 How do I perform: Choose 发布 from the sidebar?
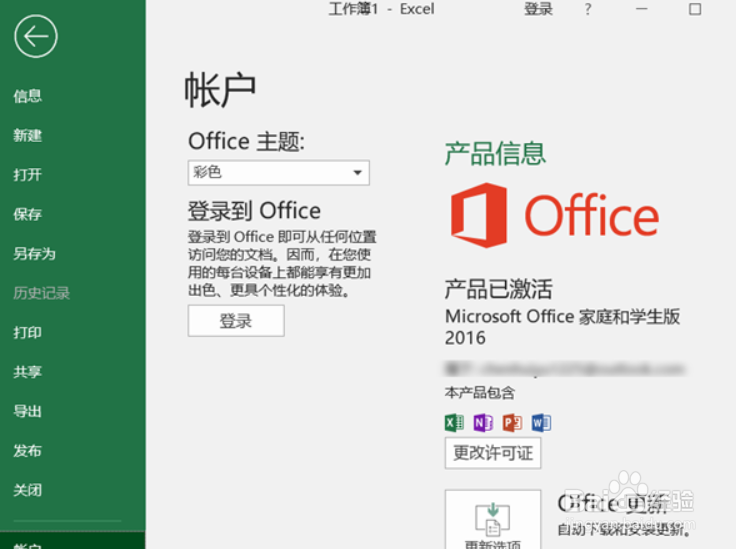click(x=28, y=451)
